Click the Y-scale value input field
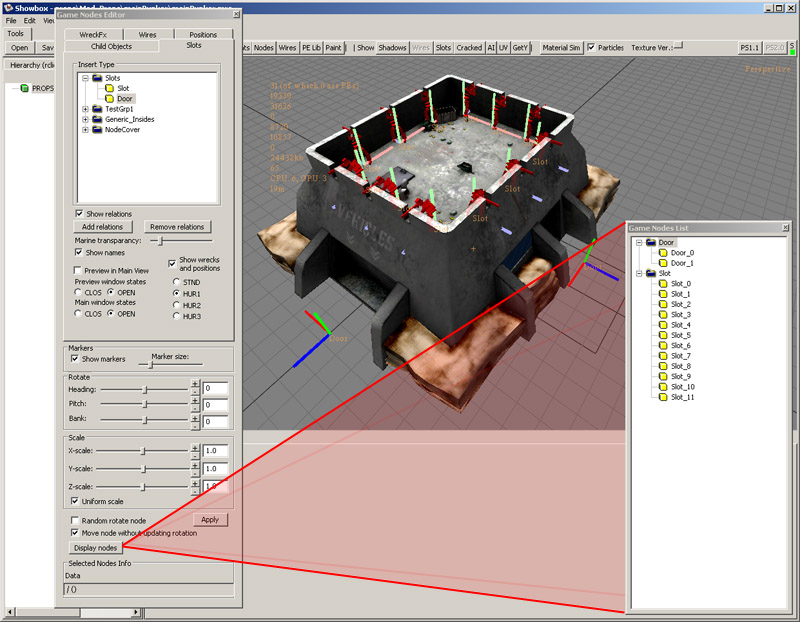Screen dimensions: 800x622 click(215, 468)
